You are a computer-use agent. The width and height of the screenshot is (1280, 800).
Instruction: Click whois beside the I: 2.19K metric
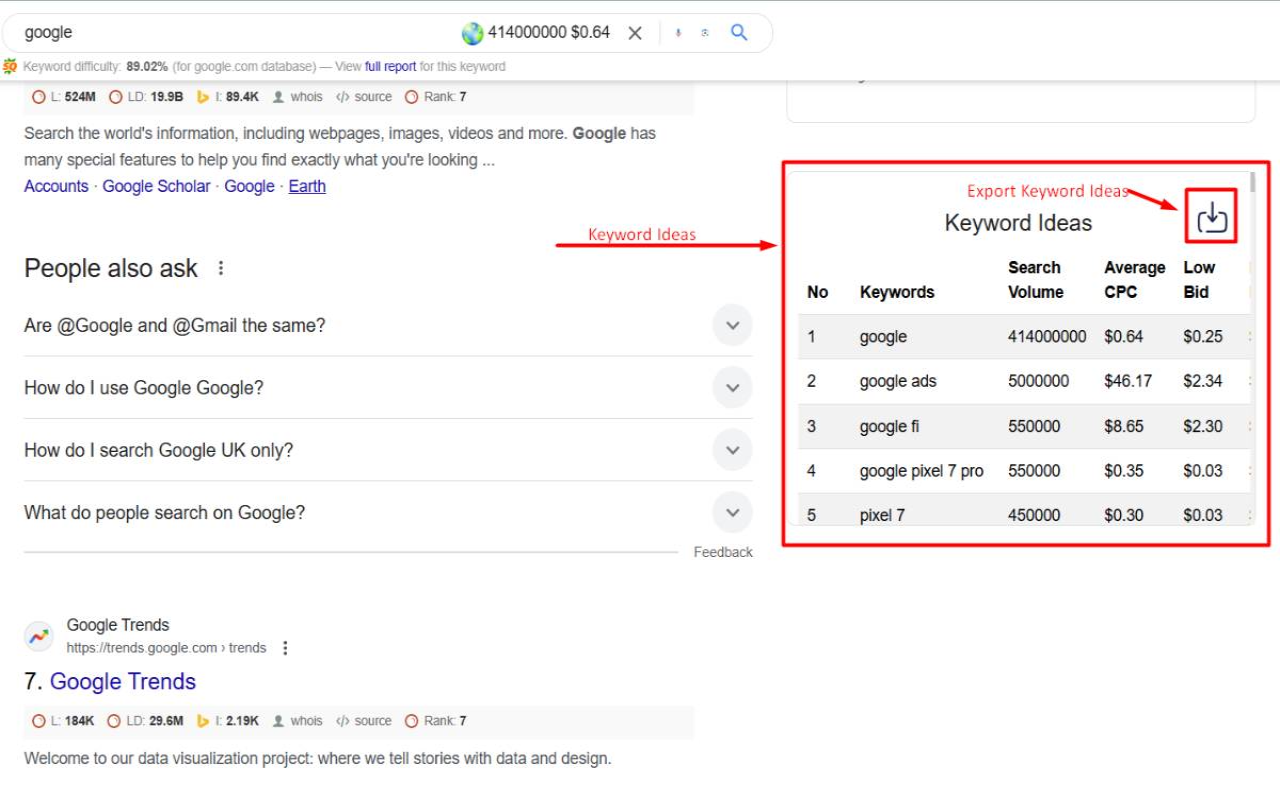[x=298, y=721]
